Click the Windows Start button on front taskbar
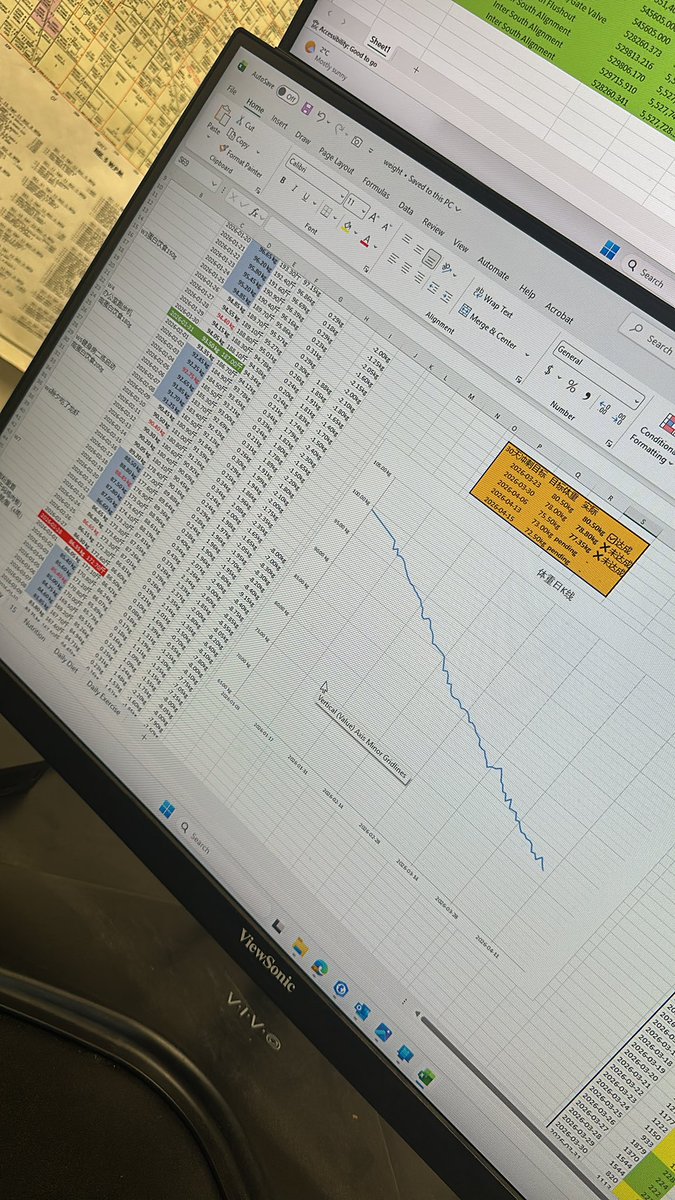 167,810
